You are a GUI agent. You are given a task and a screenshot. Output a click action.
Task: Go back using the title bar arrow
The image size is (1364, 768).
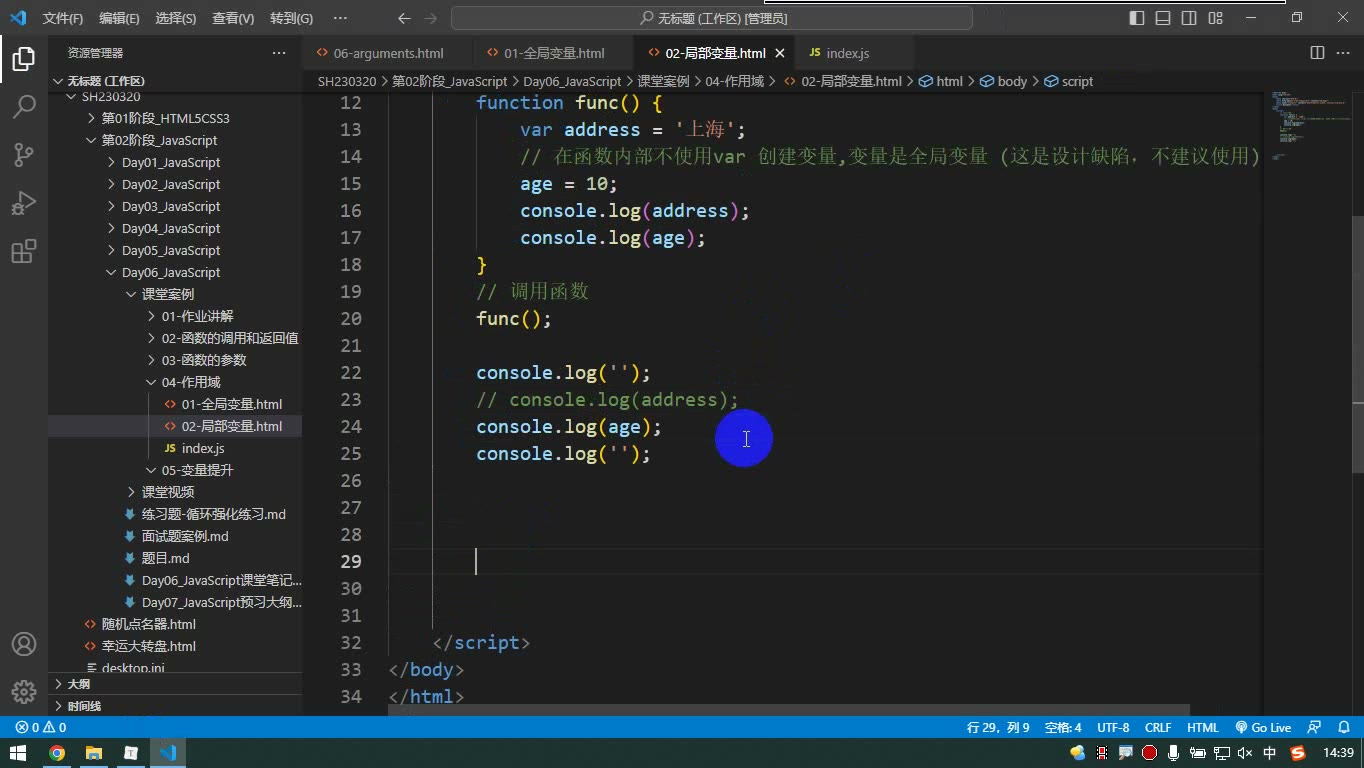coord(404,18)
